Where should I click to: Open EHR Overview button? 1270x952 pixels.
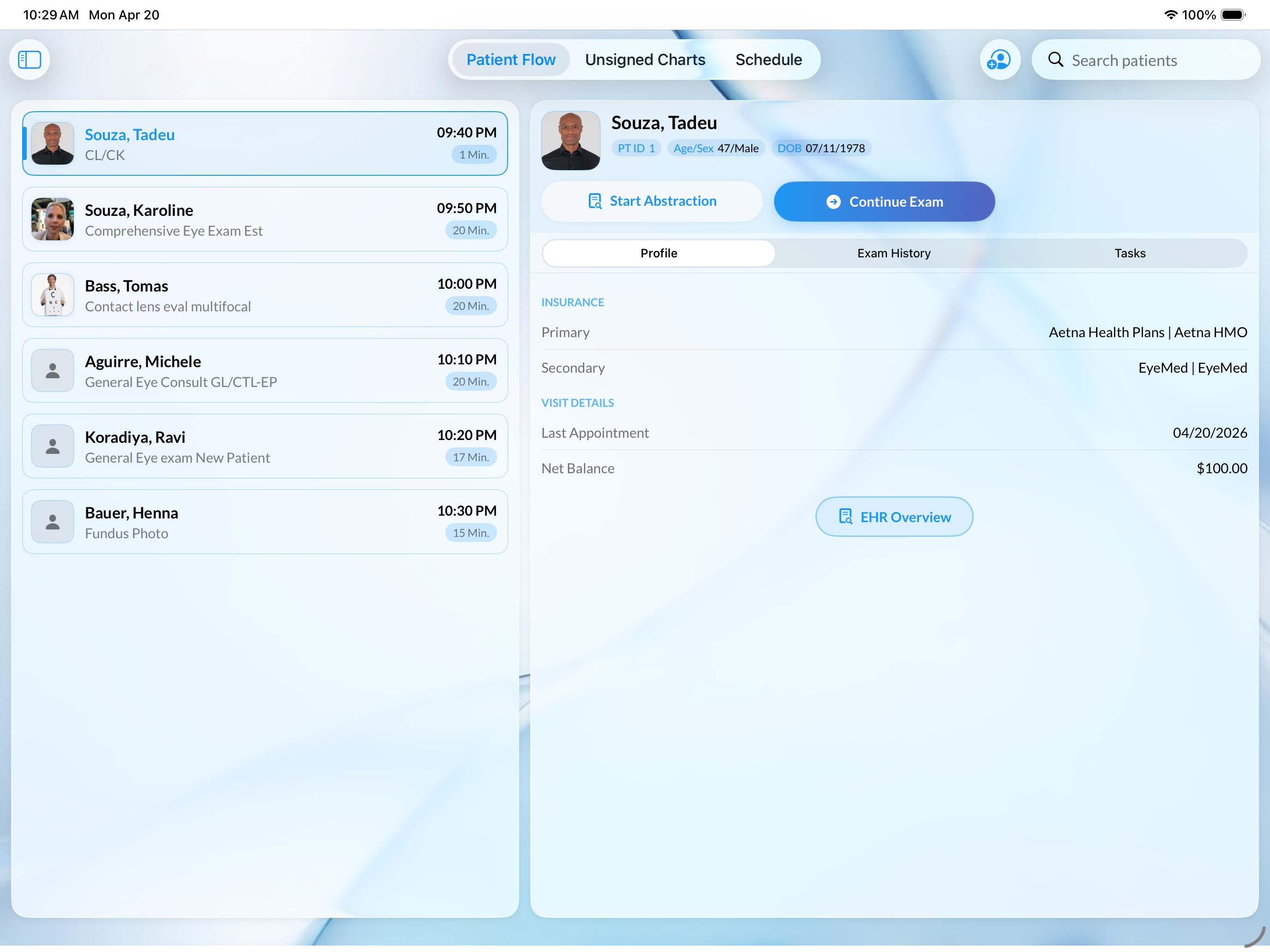click(894, 517)
